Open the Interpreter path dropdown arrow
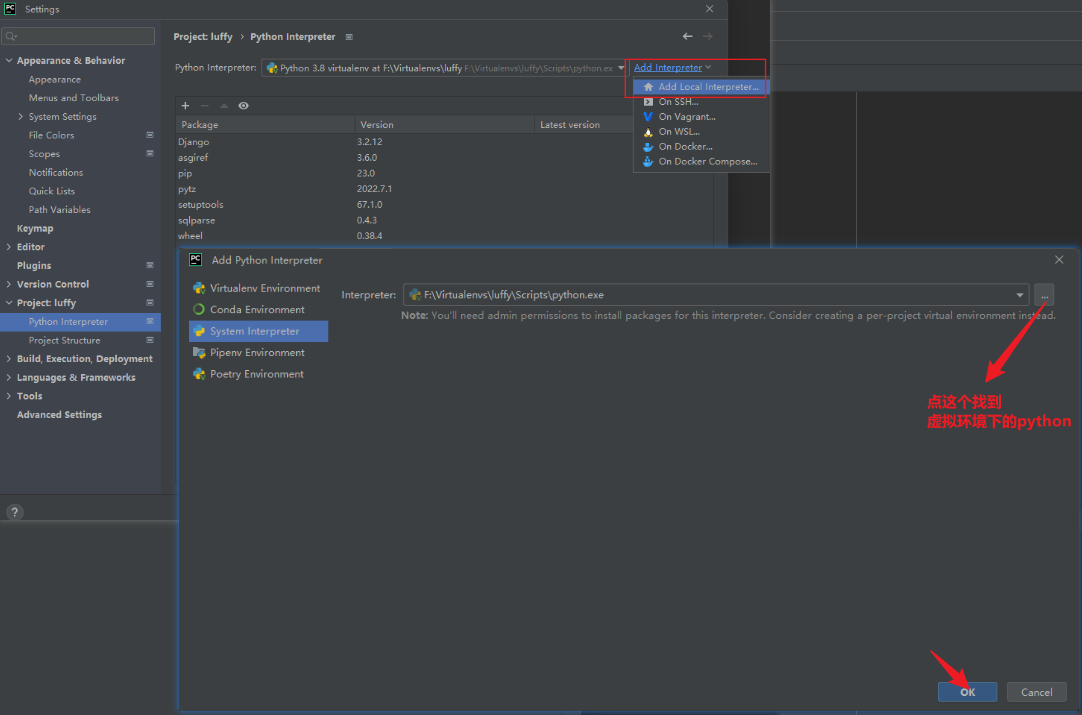Viewport: 1082px width, 715px height. tap(1019, 295)
